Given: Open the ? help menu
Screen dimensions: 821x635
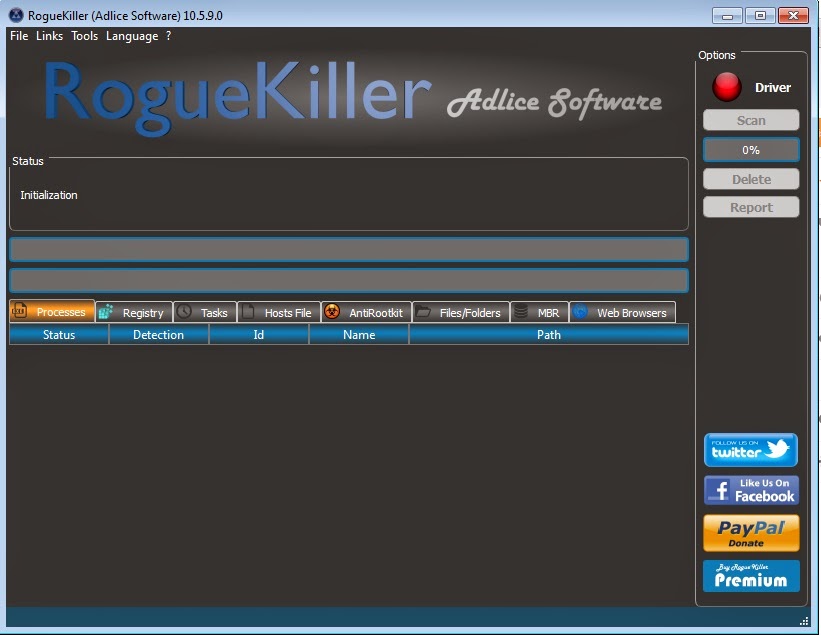Looking at the screenshot, I should point(168,36).
